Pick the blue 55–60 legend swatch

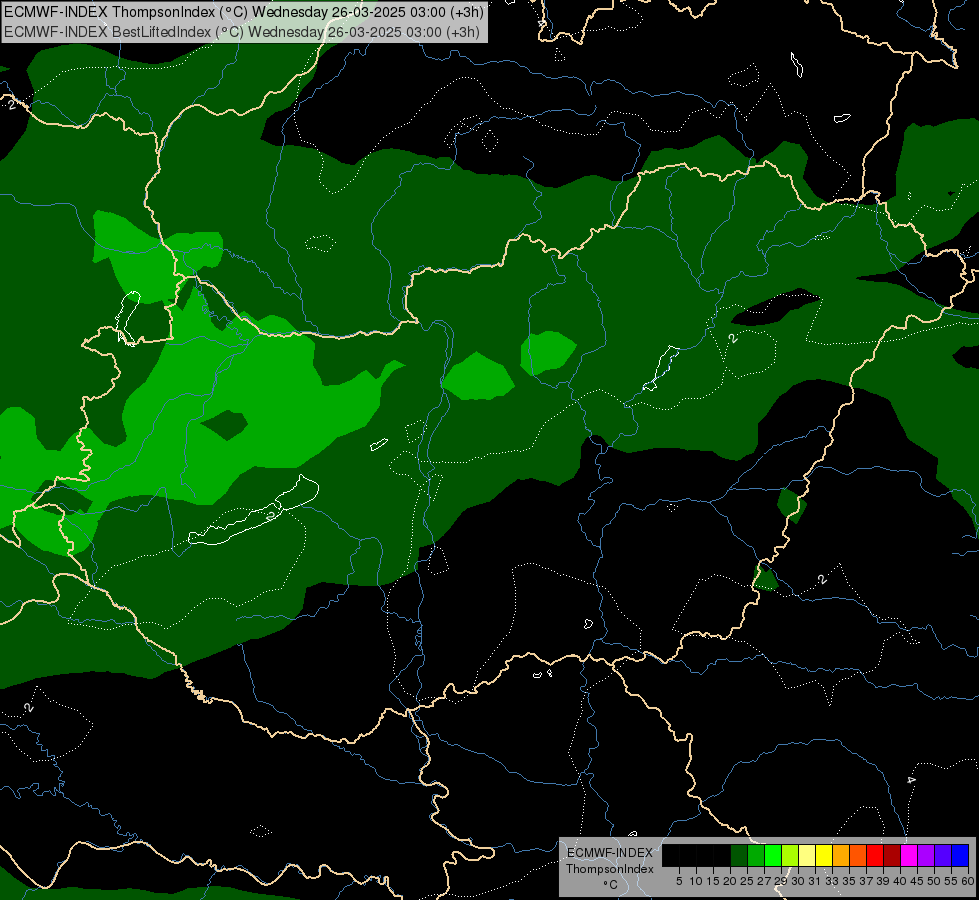point(960,855)
